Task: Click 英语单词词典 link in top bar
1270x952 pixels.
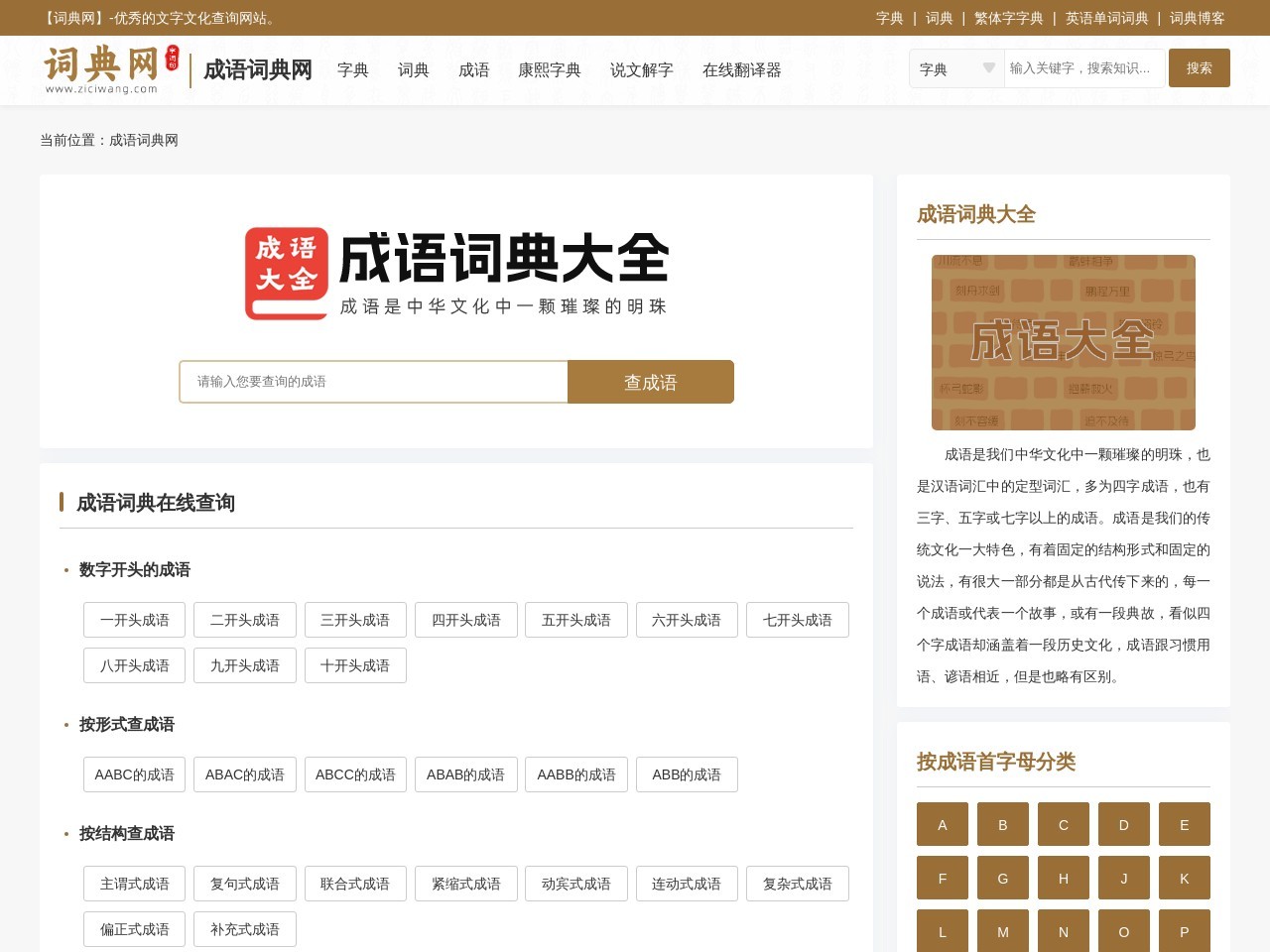Action: coord(1107,18)
